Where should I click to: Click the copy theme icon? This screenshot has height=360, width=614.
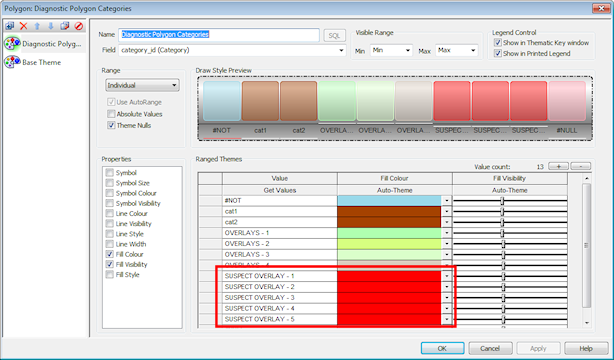[x=65, y=26]
